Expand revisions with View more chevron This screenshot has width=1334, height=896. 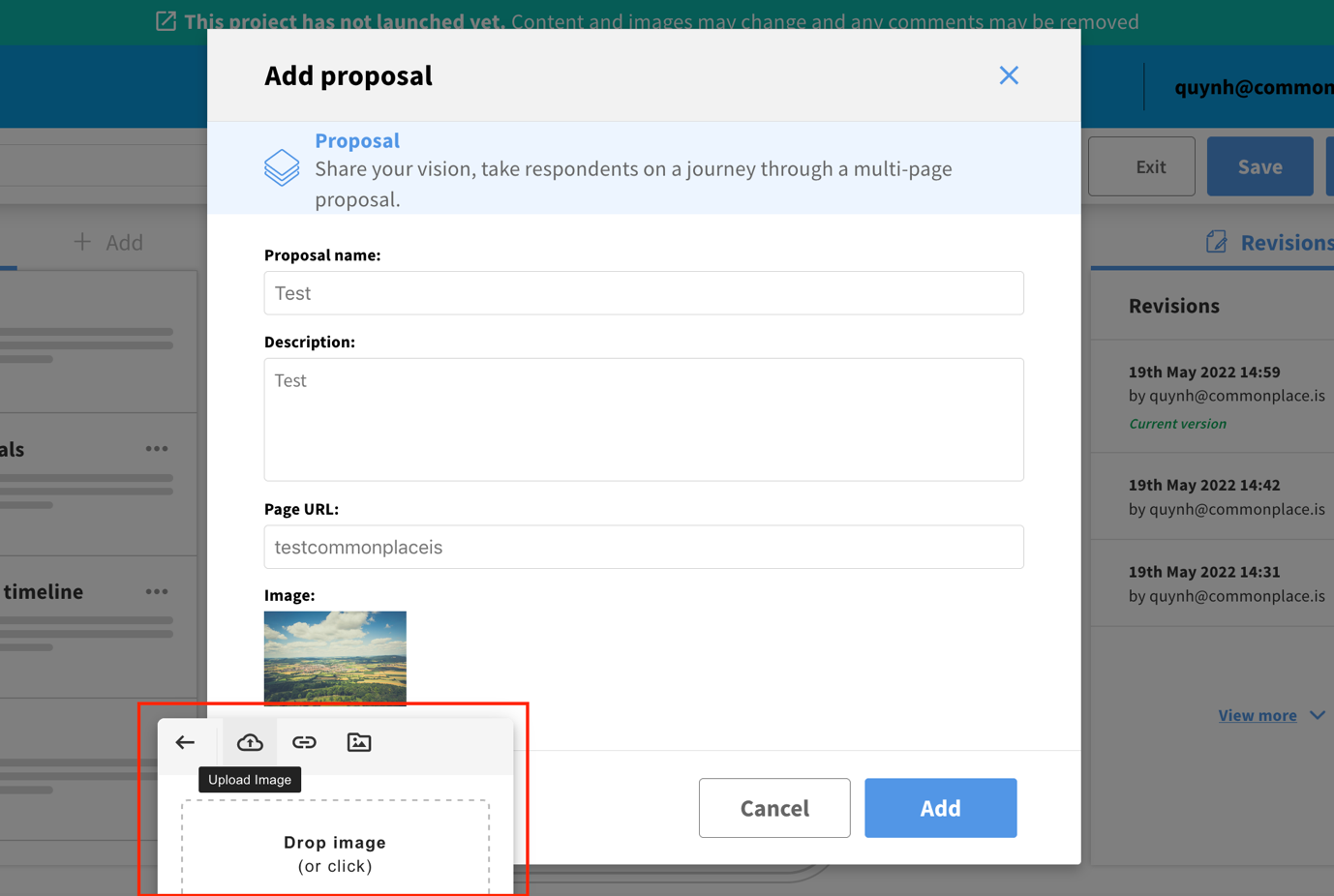(1318, 715)
